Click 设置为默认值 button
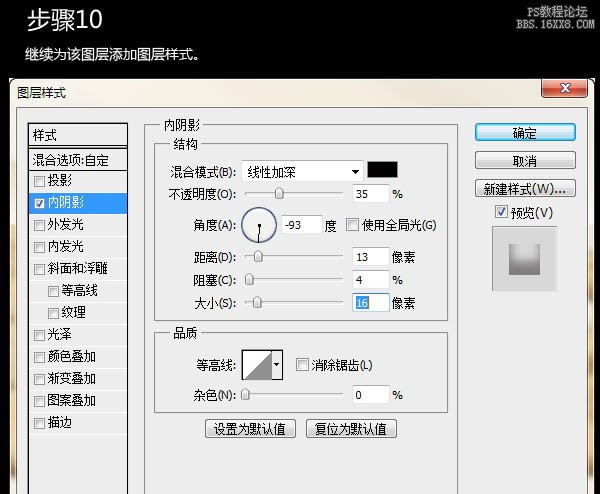This screenshot has height=494, width=600. pyautogui.click(x=250, y=429)
